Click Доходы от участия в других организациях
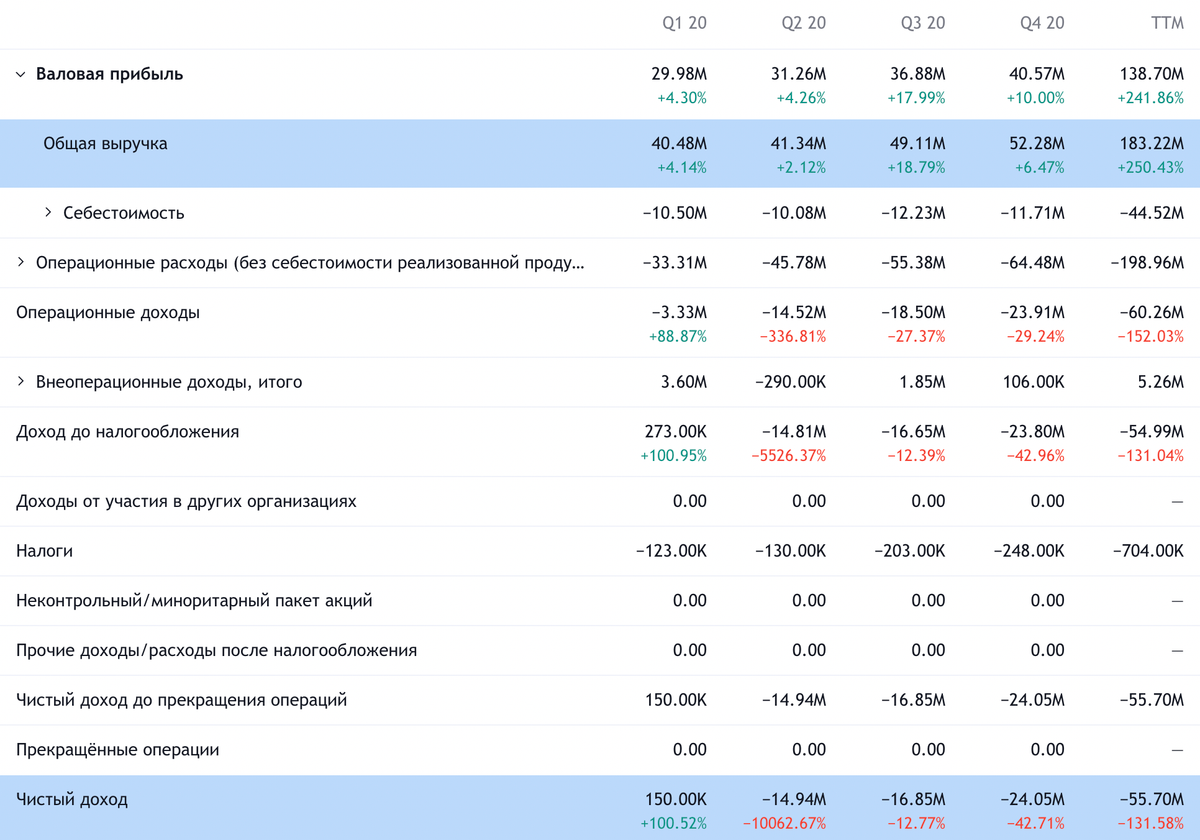This screenshot has width=1200, height=840. 186,501
